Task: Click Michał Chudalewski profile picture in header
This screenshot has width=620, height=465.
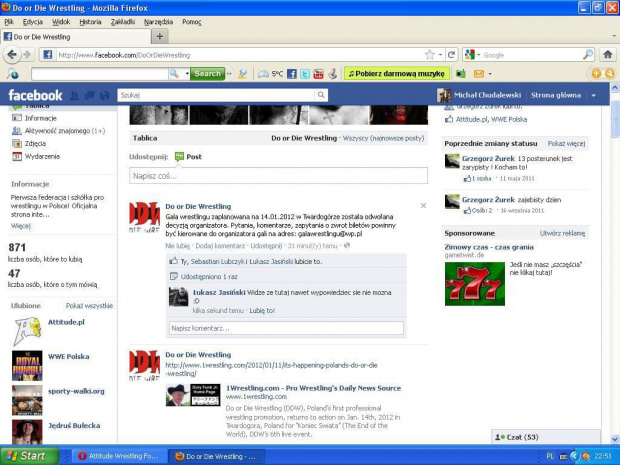Action: coord(444,95)
